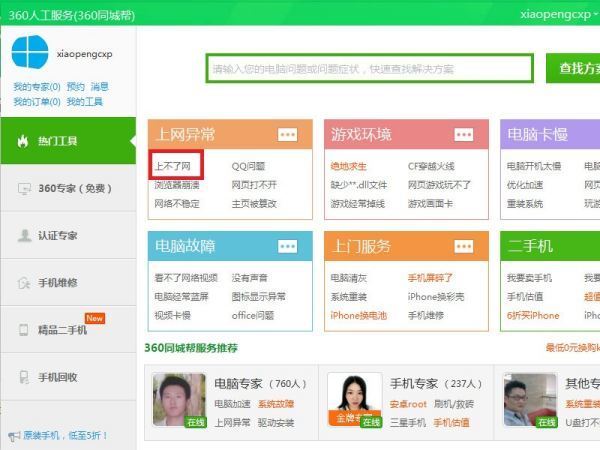Click the person icon beside 认证专家
This screenshot has width=600, height=450.
click(x=23, y=236)
